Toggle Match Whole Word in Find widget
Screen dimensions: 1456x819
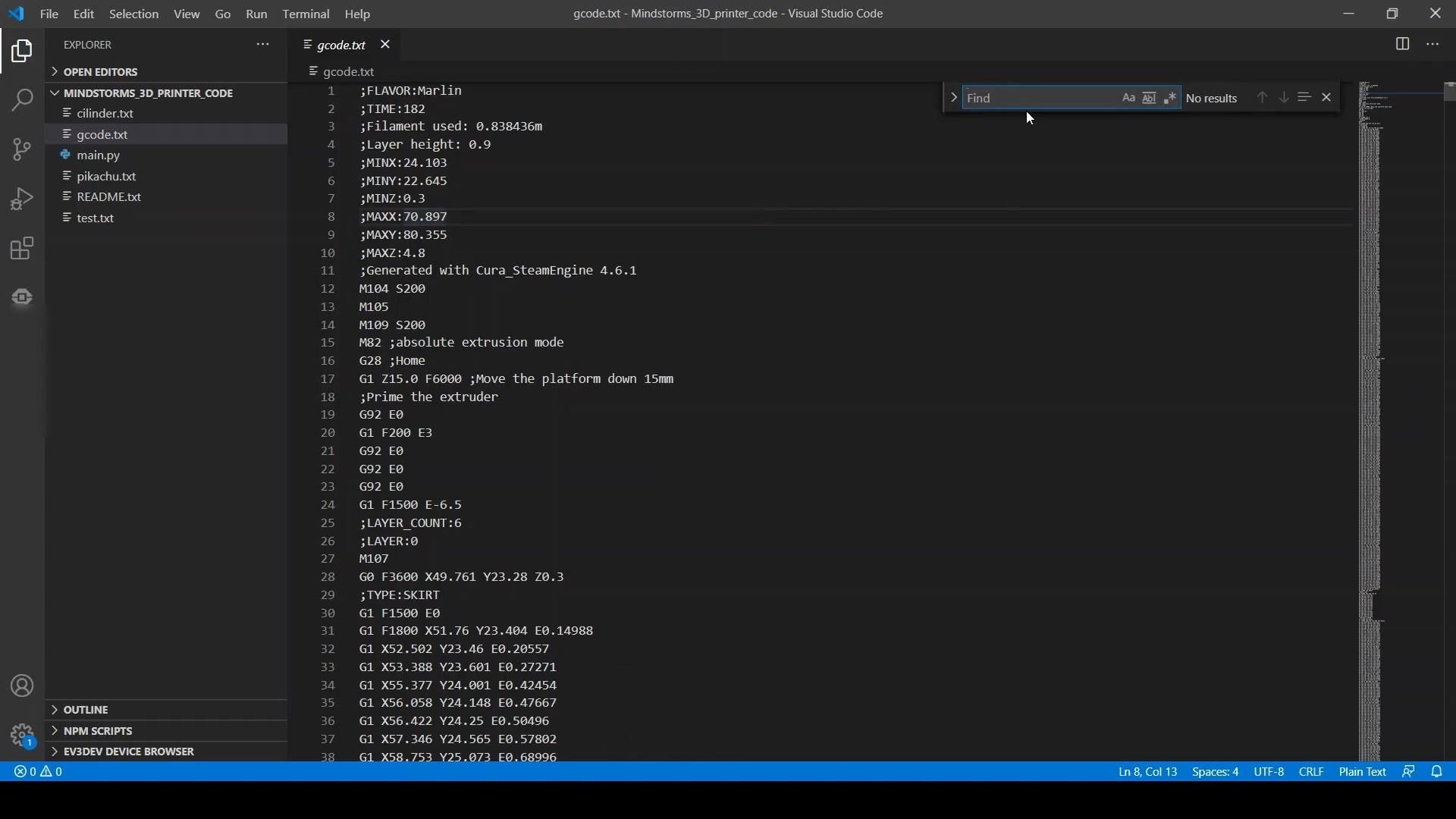(1149, 98)
